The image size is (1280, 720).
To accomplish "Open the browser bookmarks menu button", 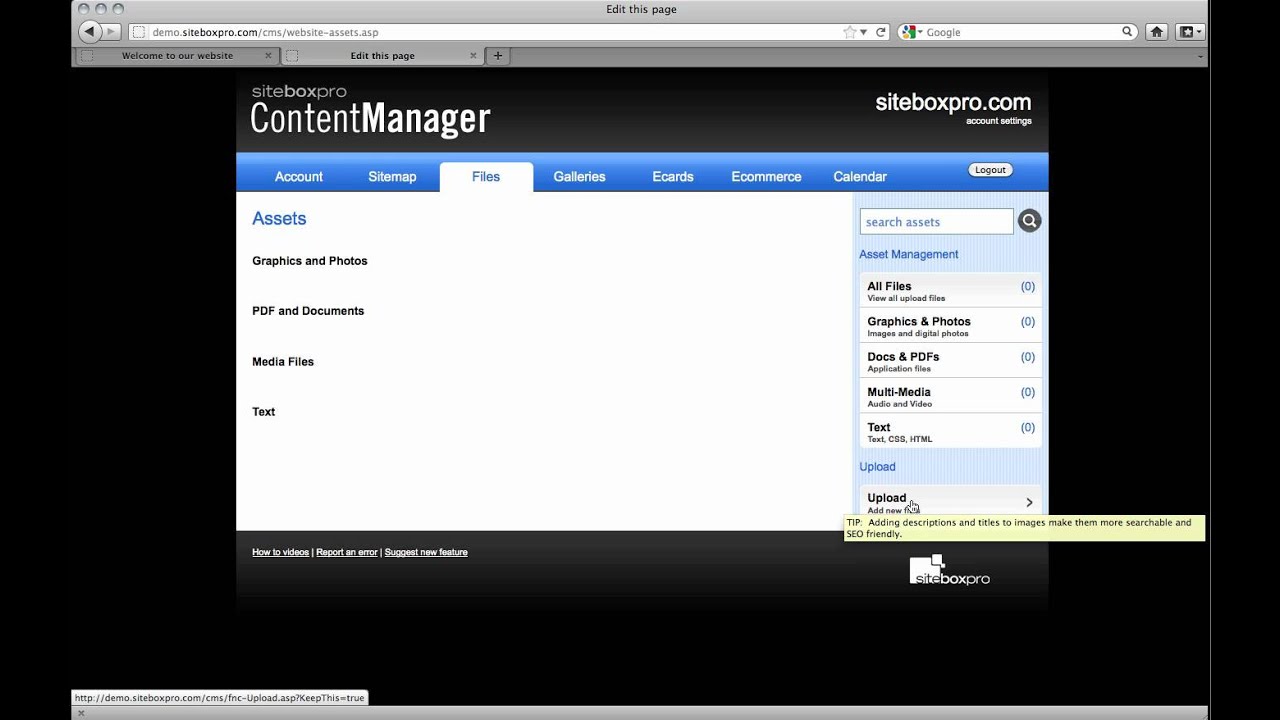I will 1189,32.
